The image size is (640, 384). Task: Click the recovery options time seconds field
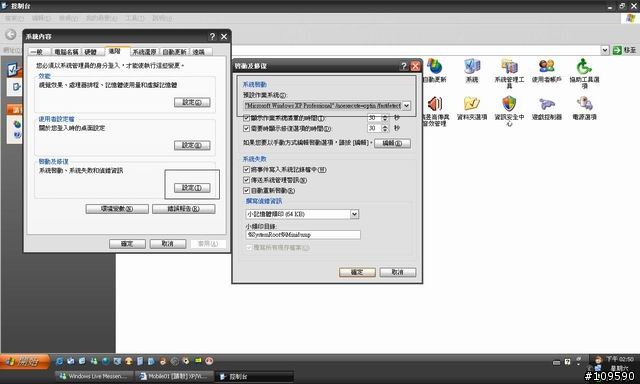(374, 129)
